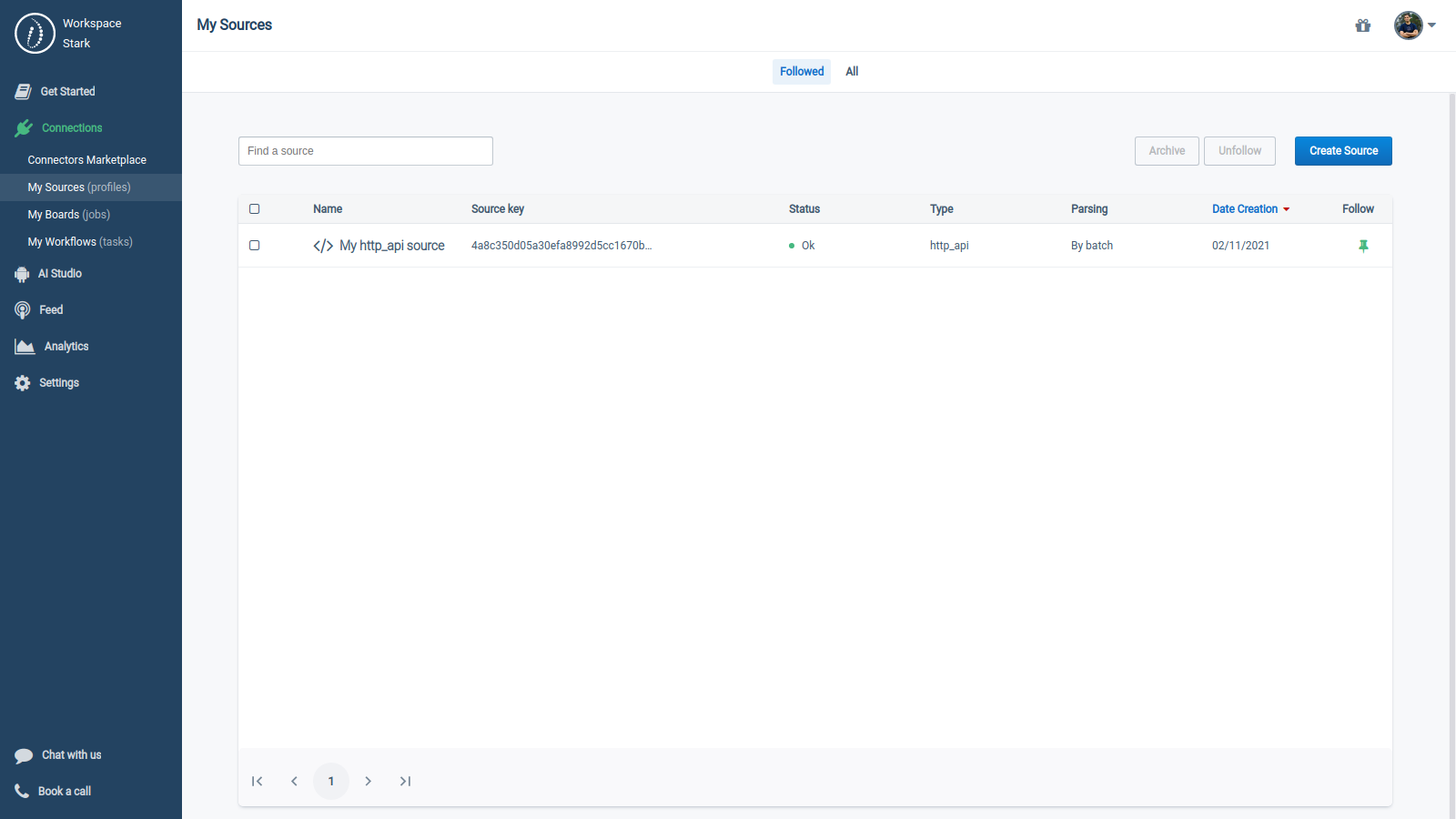1456x819 pixels.
Task: Click the page vertical scrollbar
Action: (1452, 455)
